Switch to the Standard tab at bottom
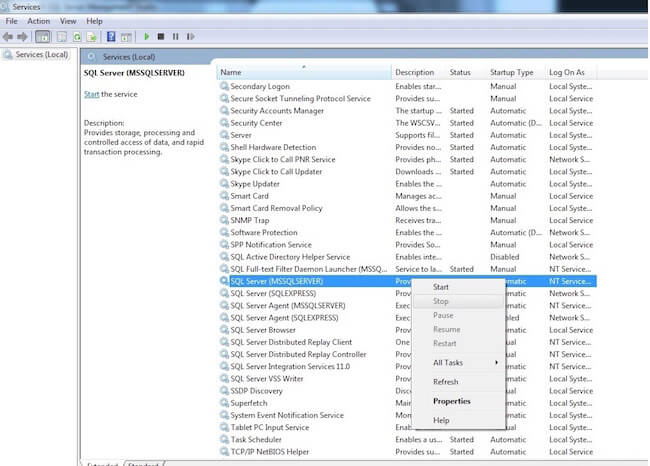The width and height of the screenshot is (650, 466). point(144,464)
